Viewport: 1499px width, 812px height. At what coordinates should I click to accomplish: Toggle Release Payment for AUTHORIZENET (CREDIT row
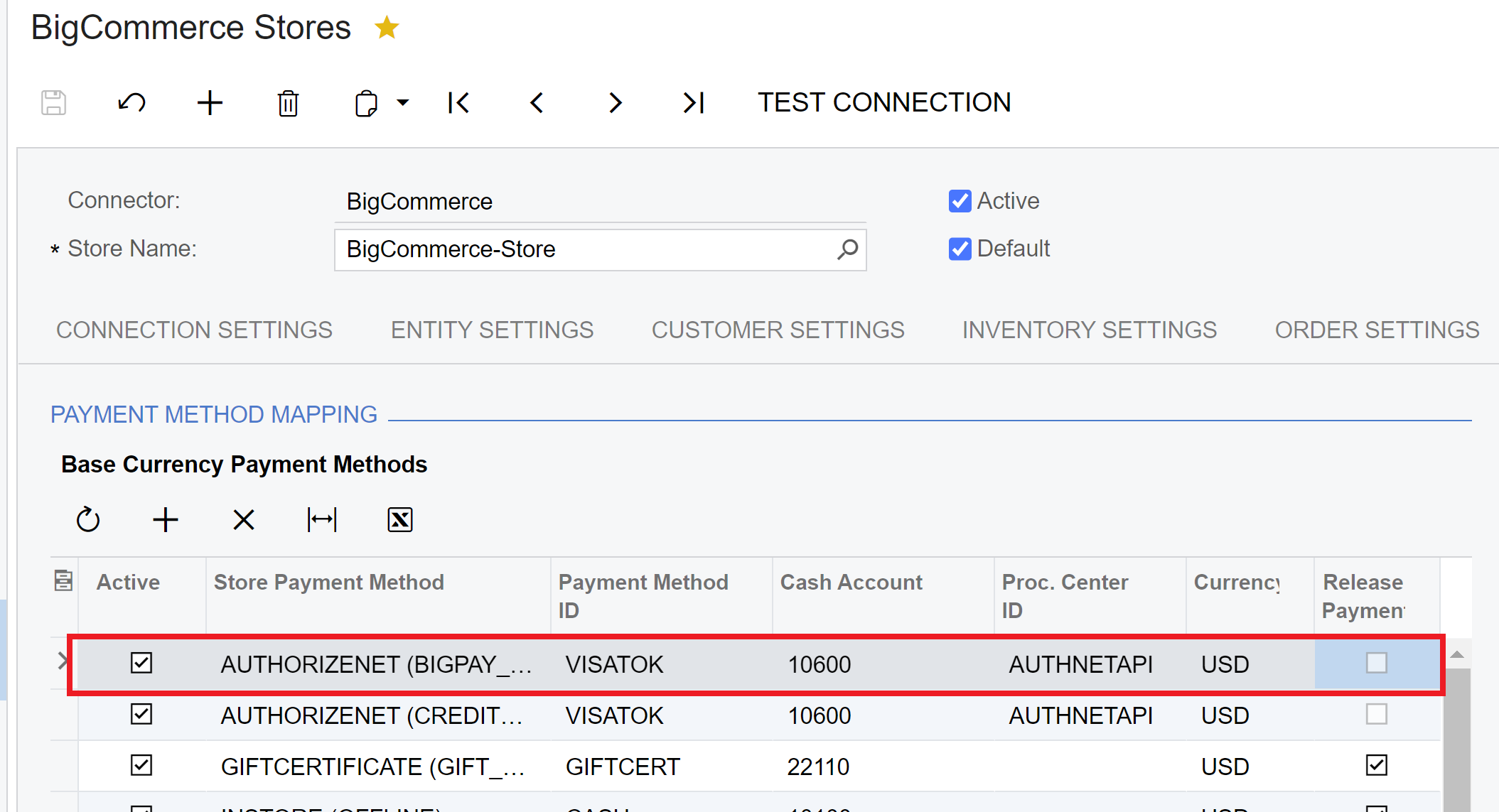[1377, 714]
